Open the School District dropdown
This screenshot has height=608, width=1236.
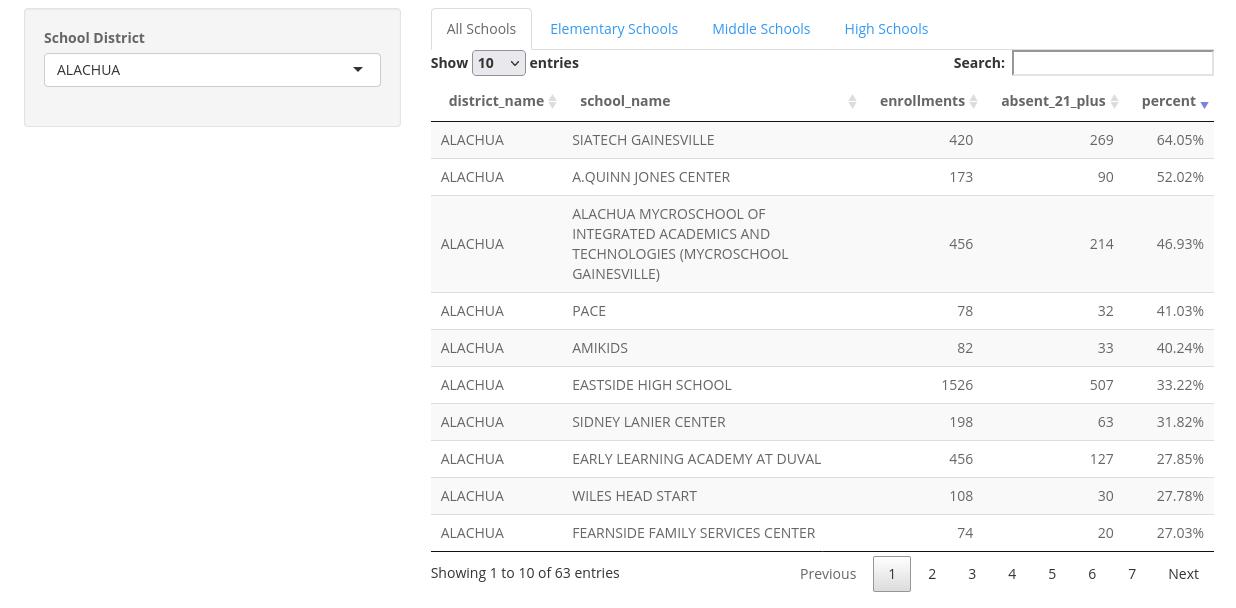coord(212,70)
